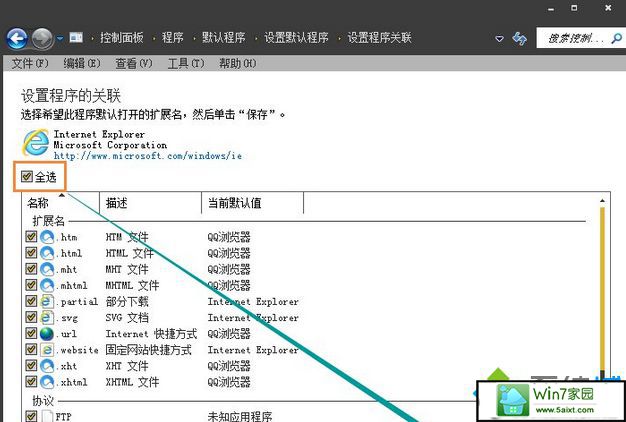The width and height of the screenshot is (626, 422).
Task: Toggle the .mht extension checkbox
Action: (x=31, y=269)
